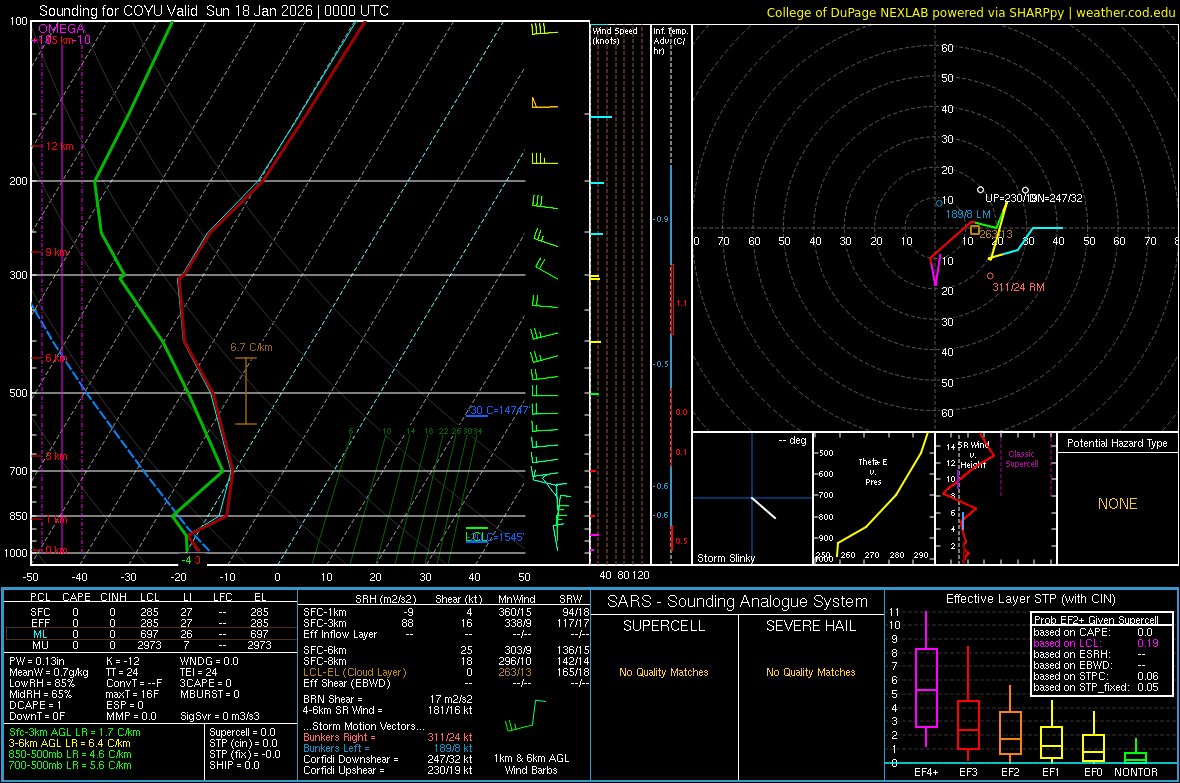The height and width of the screenshot is (783, 1180).
Task: Click the 'UP=230/19' Corfidi label
Action: 1010,198
